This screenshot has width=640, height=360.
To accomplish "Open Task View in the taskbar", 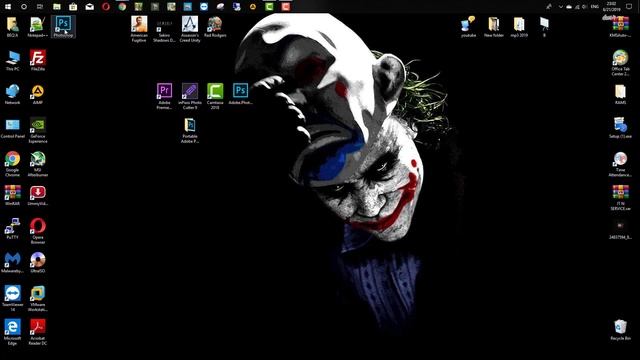I will tap(40, 7).
